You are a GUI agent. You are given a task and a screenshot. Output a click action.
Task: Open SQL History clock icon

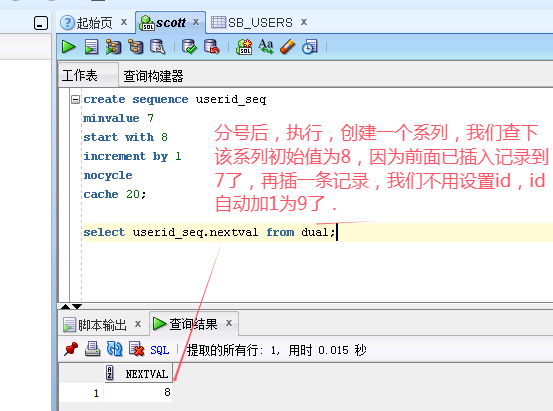tap(310, 47)
